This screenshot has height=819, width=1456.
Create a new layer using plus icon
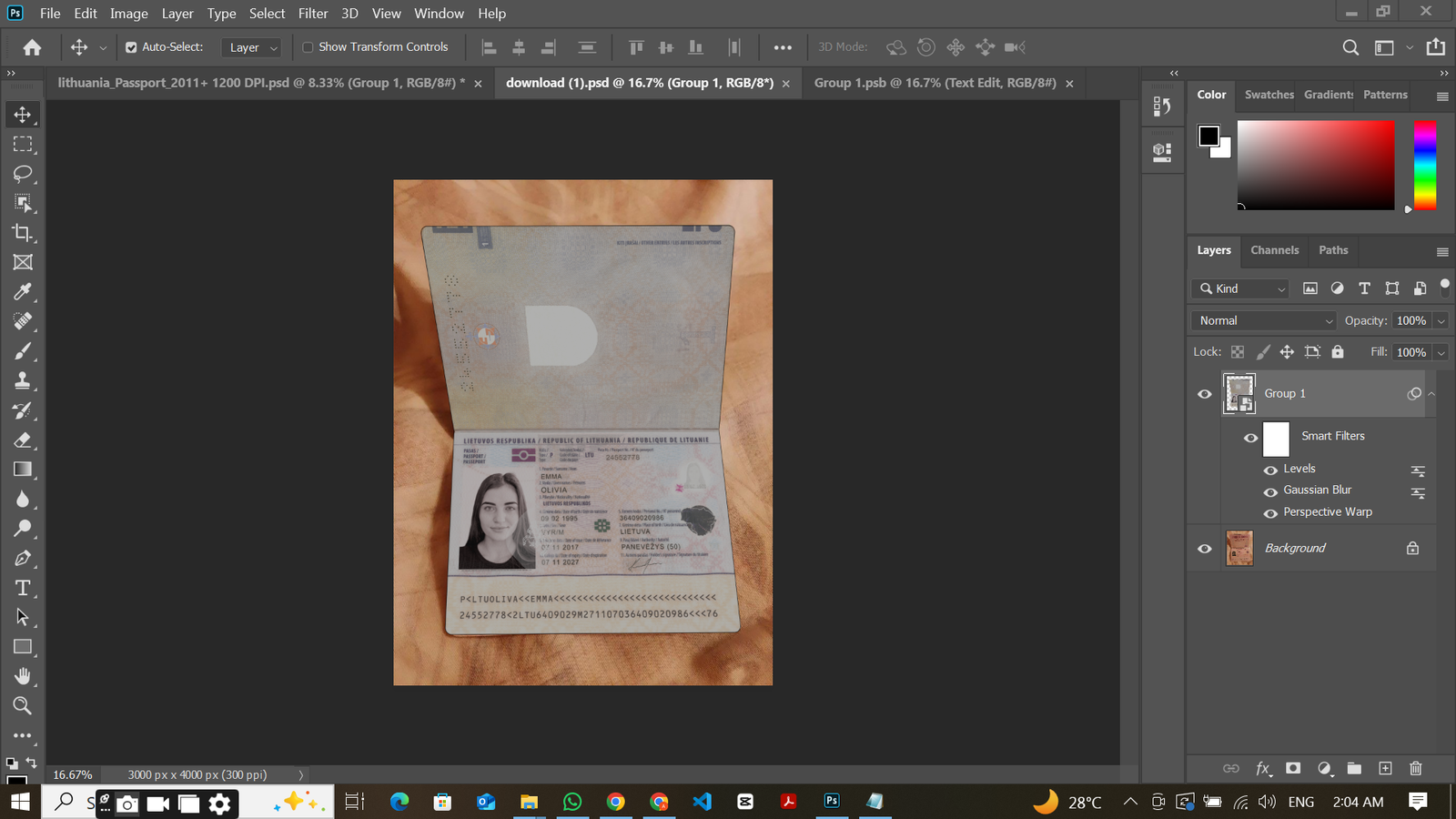(x=1385, y=768)
